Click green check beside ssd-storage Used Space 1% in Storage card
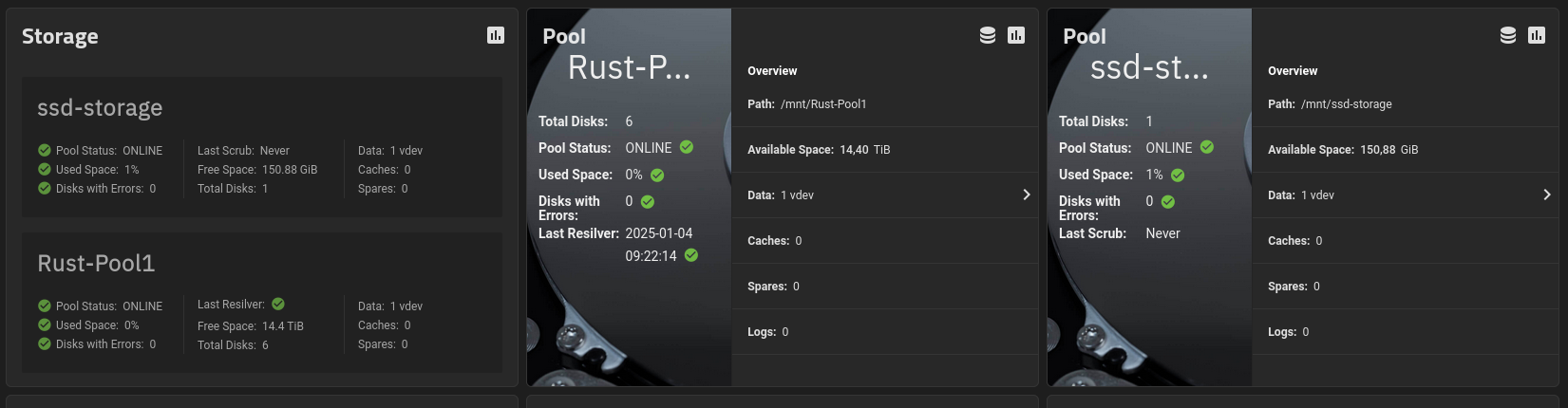 [45, 169]
